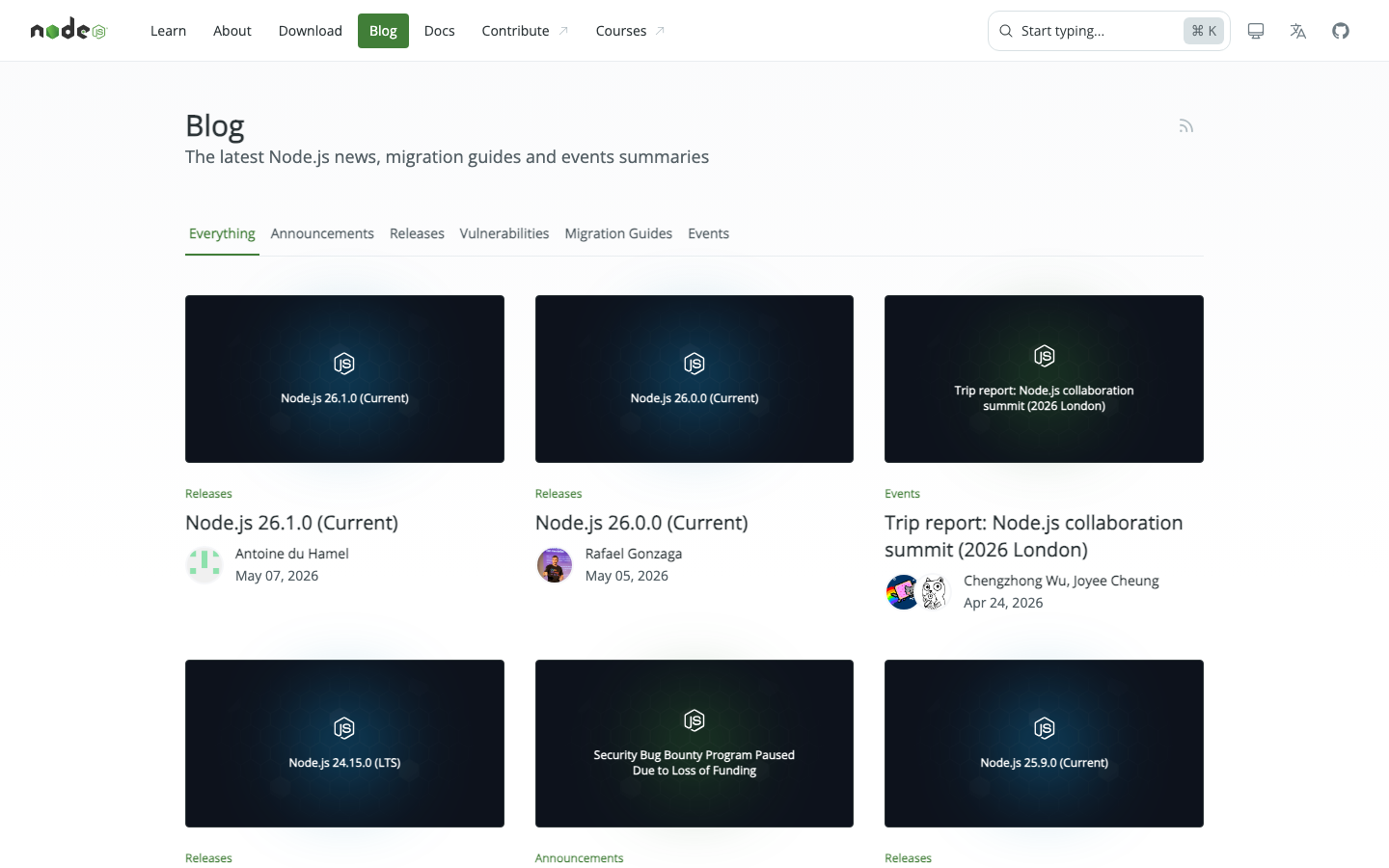Viewport: 1389px width, 868px height.
Task: Click the date Apr 24, 2026
Action: point(1003,603)
